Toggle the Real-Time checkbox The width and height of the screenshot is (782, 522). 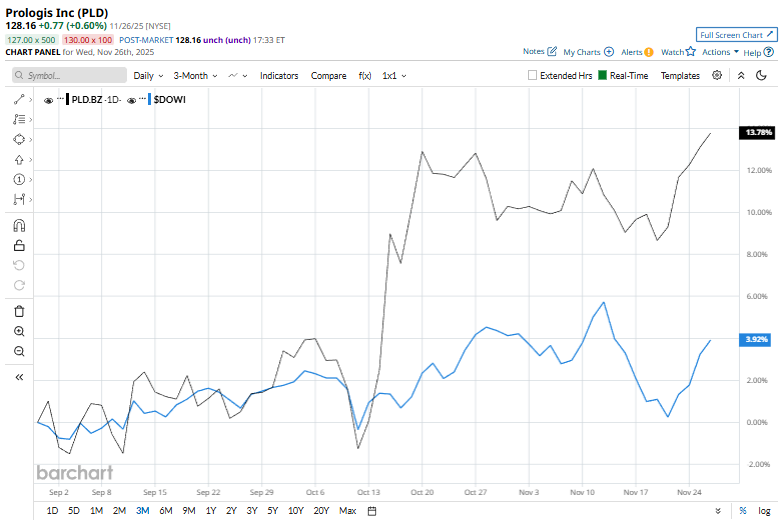(x=603, y=76)
